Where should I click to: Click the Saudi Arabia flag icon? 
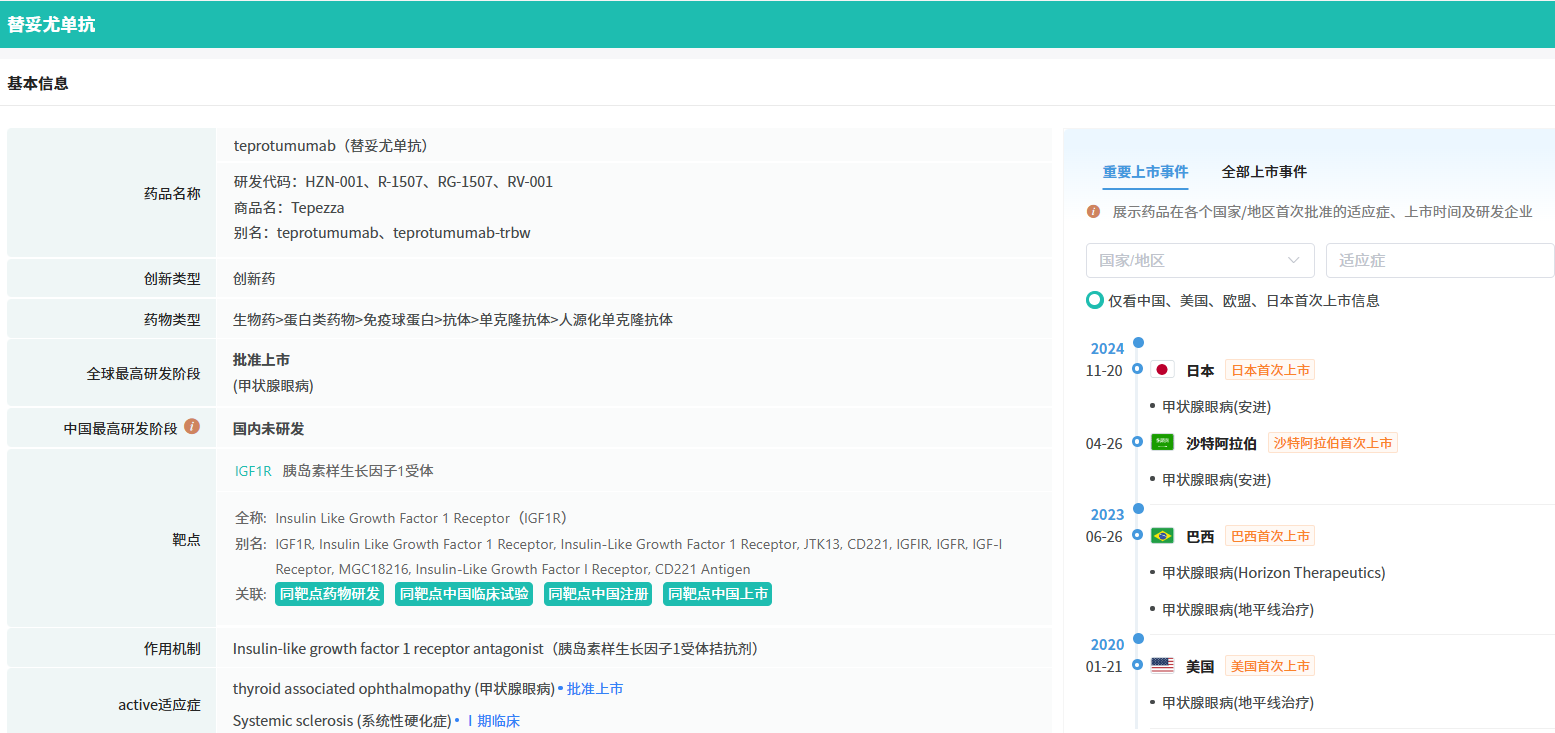tap(1161, 443)
